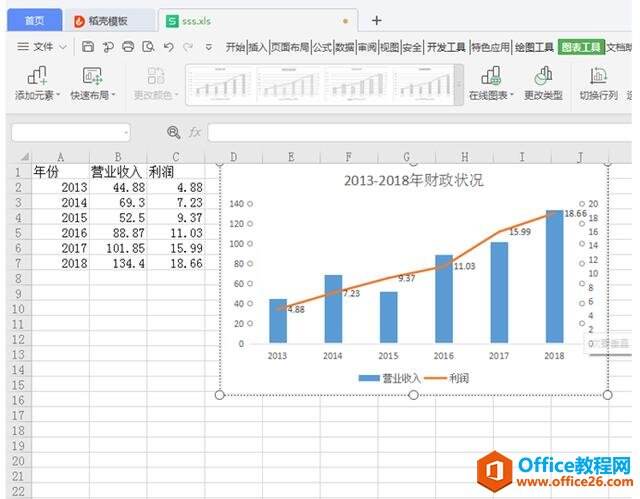This screenshot has width=640, height=499.
Task: Open the 文件 file menu
Action: click(42, 47)
